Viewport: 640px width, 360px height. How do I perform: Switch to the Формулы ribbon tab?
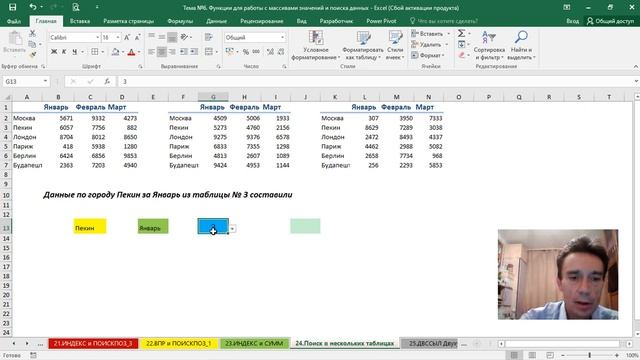[x=180, y=21]
